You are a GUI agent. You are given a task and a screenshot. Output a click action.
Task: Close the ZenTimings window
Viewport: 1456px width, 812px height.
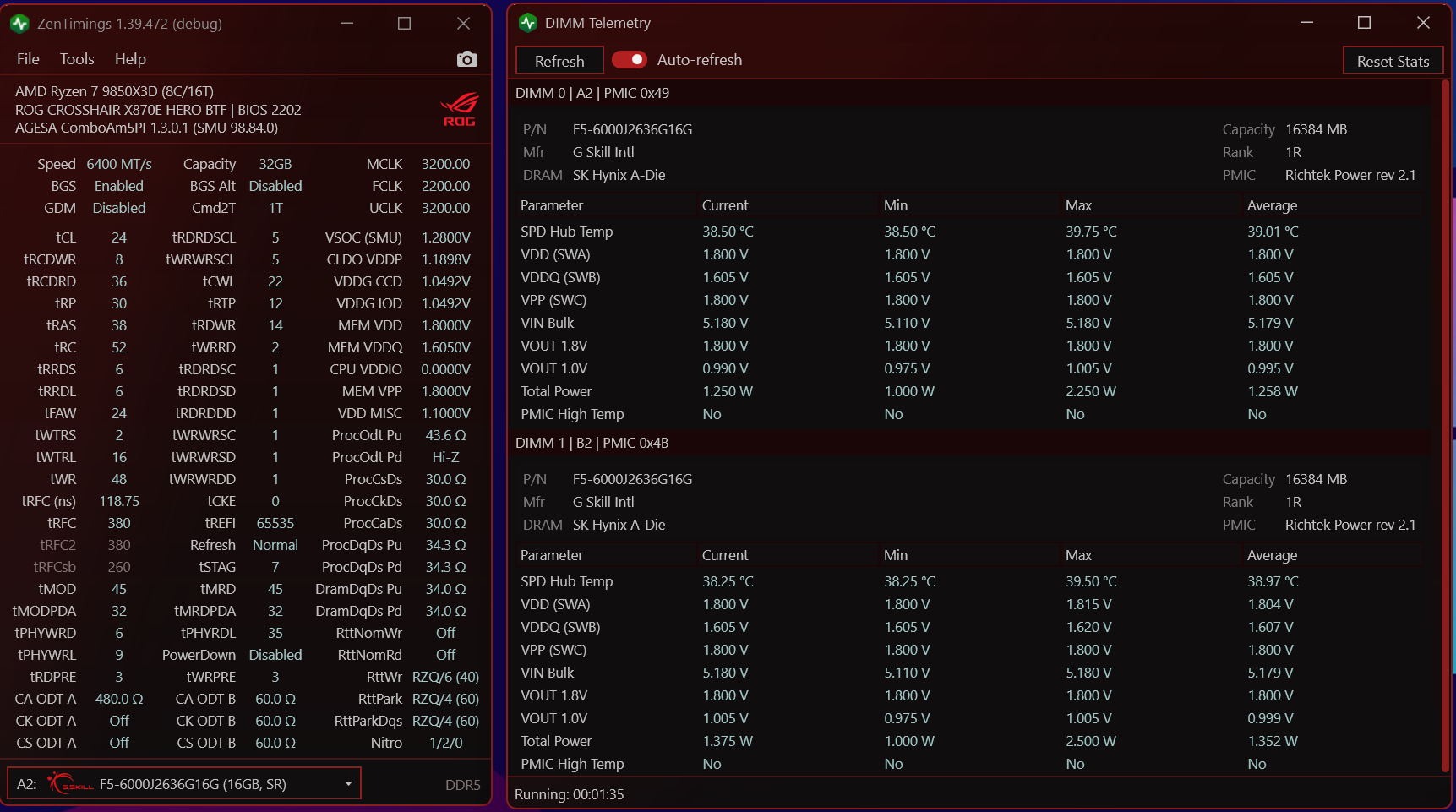463,24
